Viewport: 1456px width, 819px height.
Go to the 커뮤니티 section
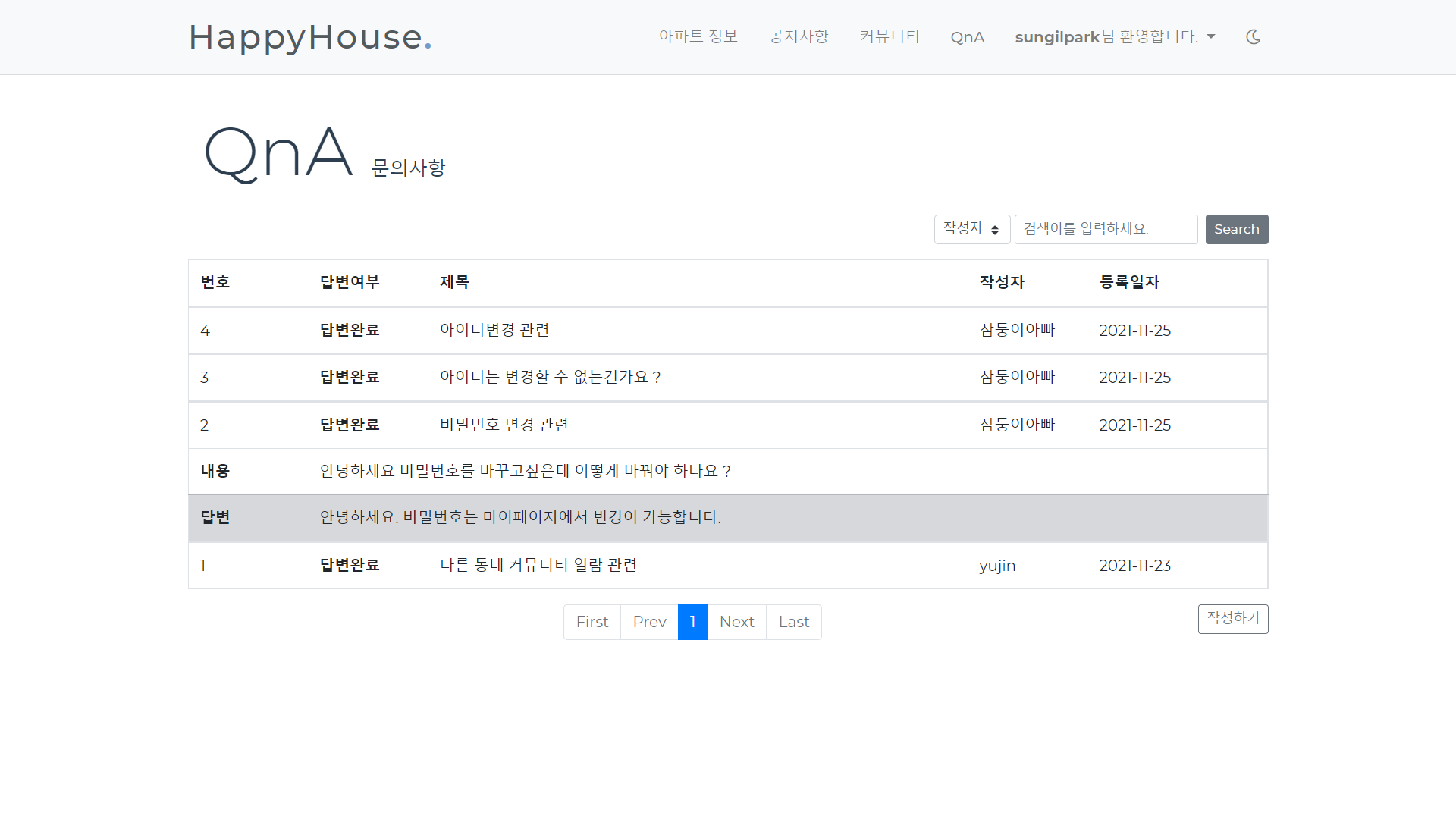[889, 36]
